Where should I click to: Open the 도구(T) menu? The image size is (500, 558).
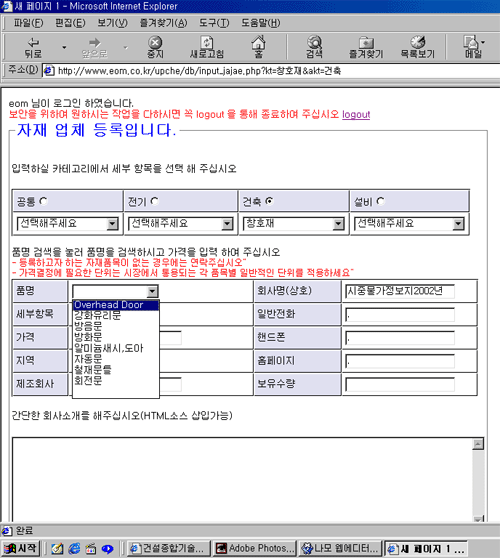click(214, 23)
